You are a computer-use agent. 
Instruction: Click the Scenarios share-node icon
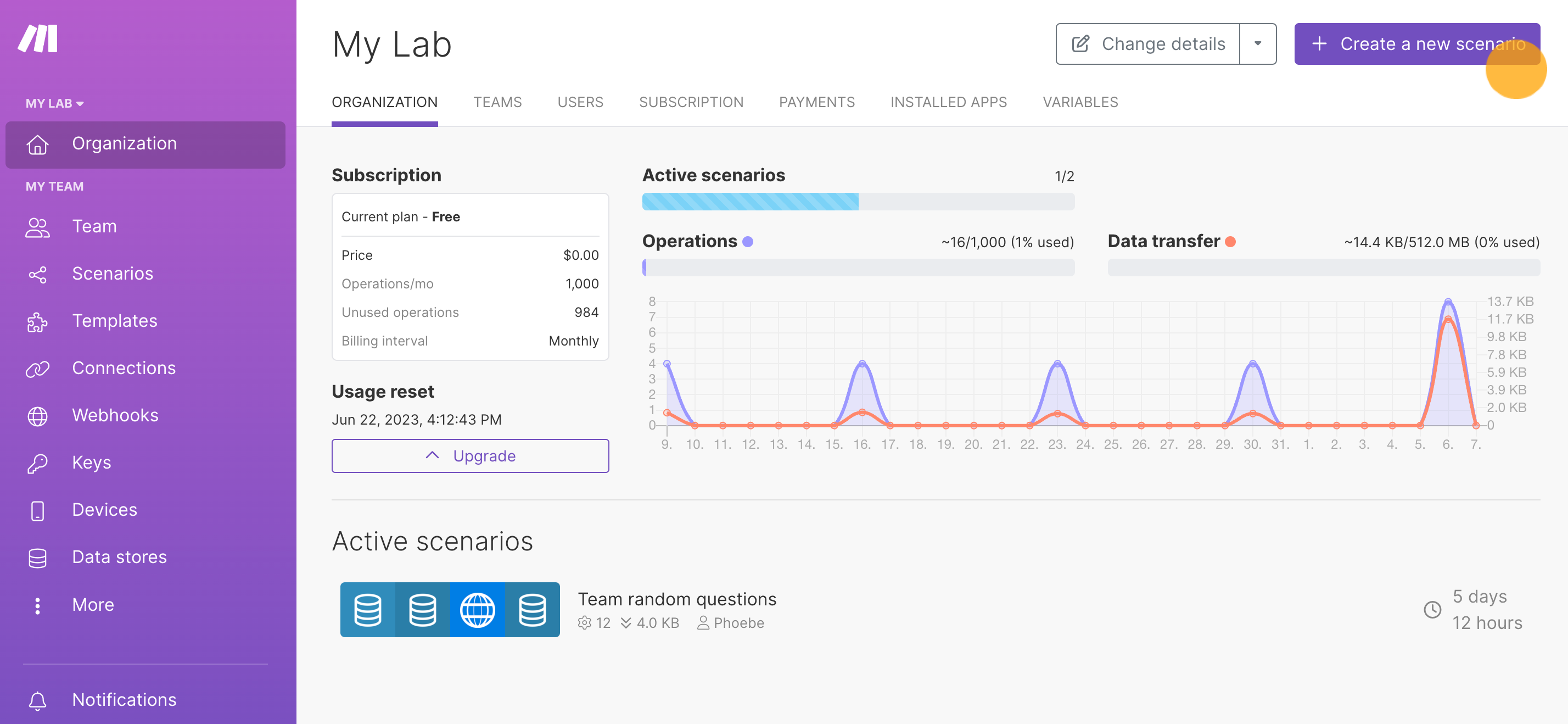pos(38,275)
